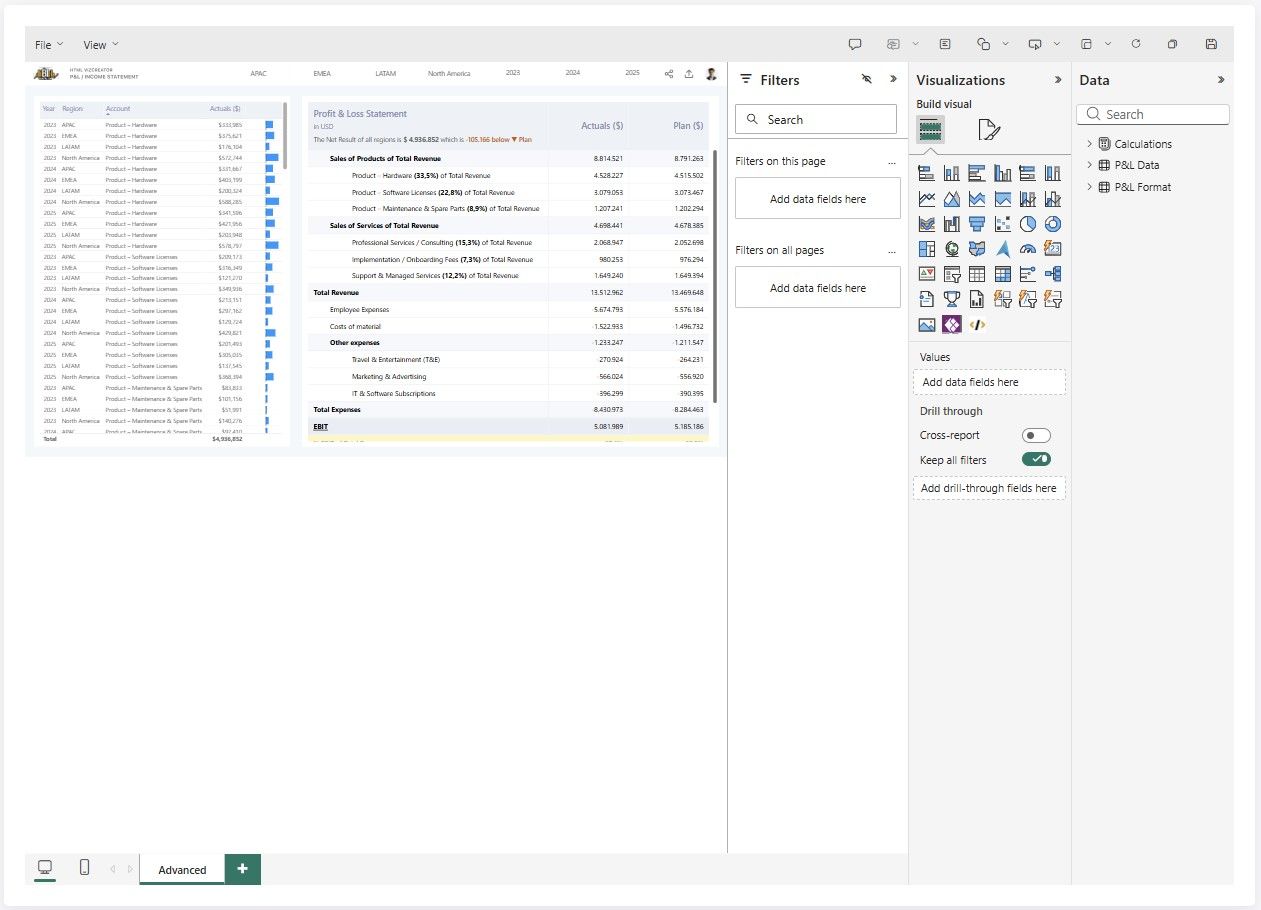Switch to desktop layout view
This screenshot has height=910, width=1261.
(x=45, y=868)
